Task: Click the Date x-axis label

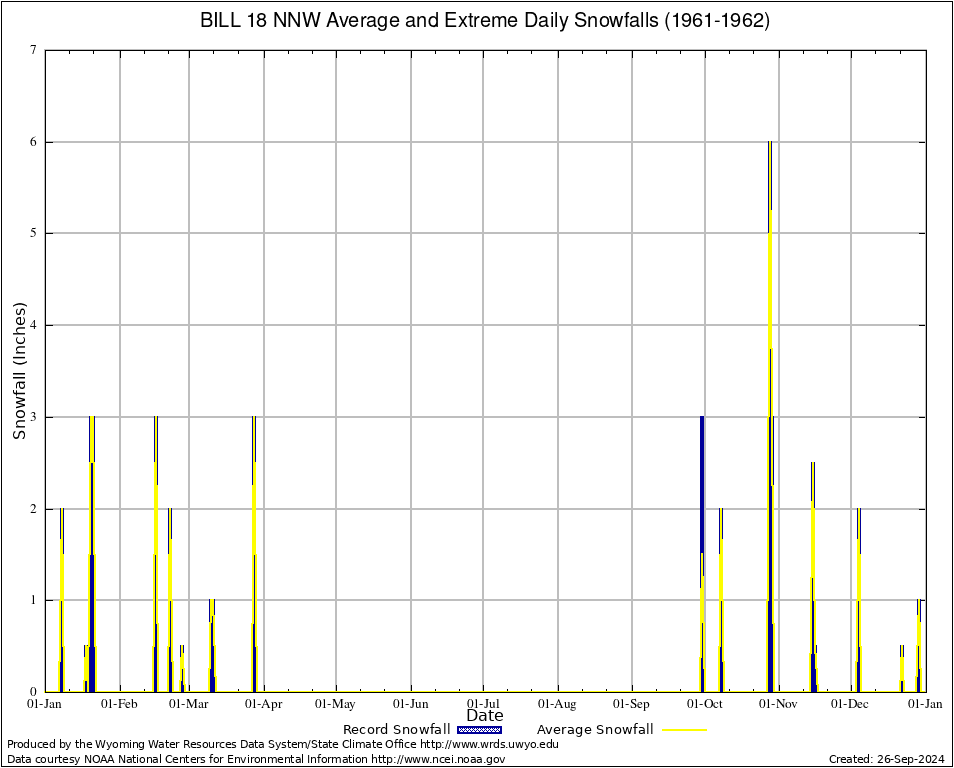Action: (x=485, y=716)
